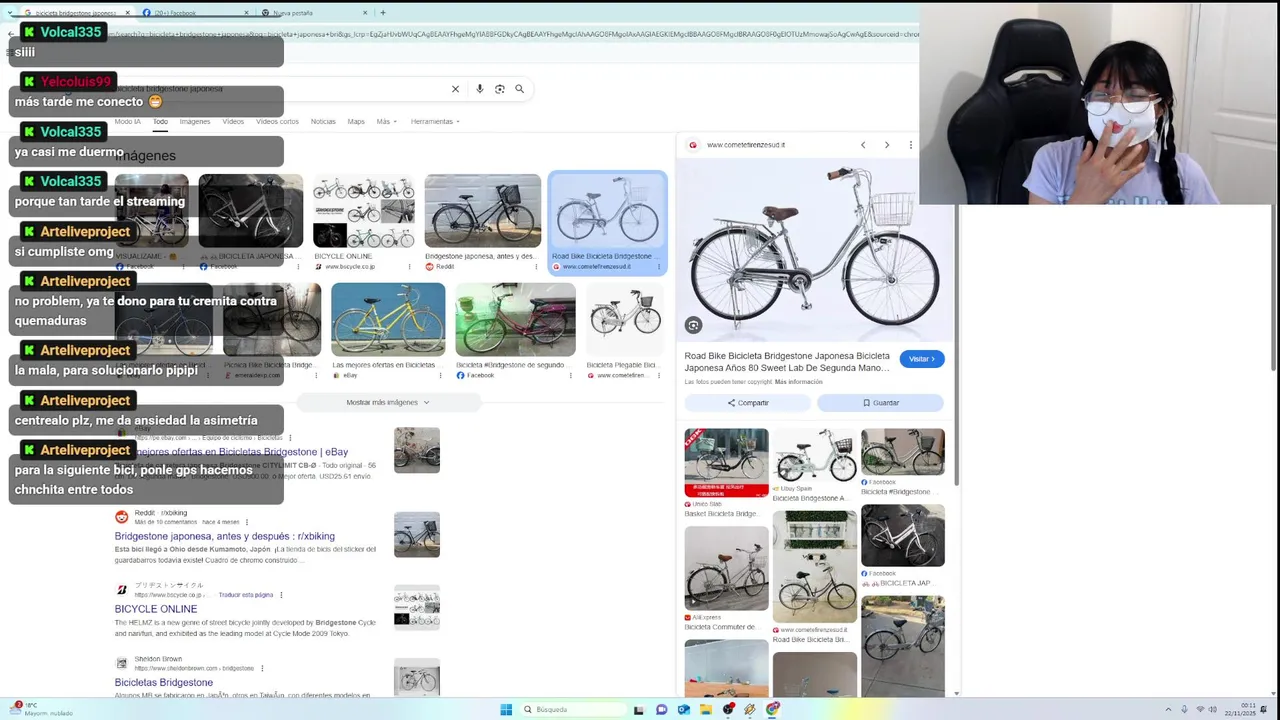Click the browser back arrow
Viewport: 1280px width, 720px height.
[11, 34]
